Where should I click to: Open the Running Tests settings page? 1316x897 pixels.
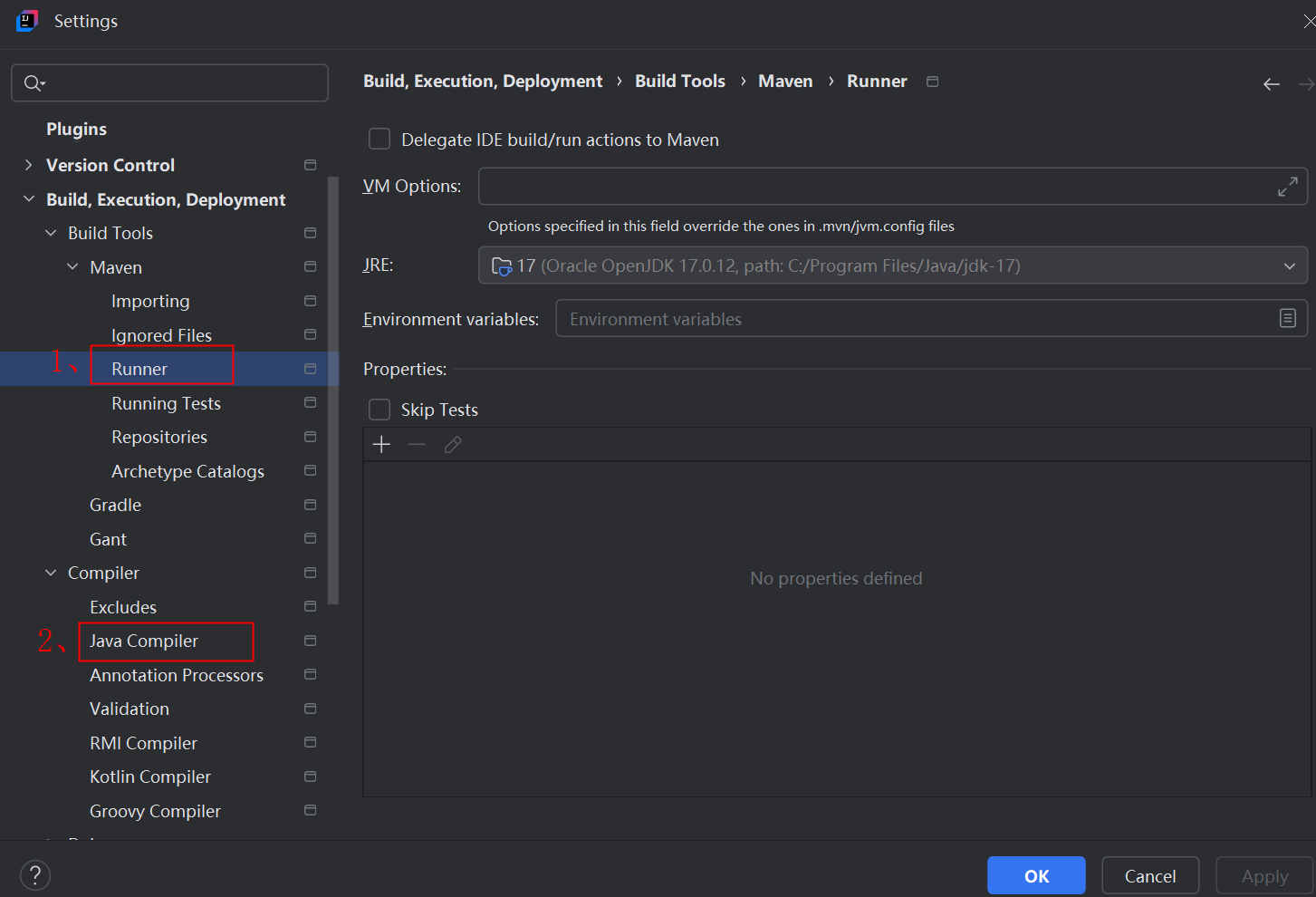tap(166, 403)
